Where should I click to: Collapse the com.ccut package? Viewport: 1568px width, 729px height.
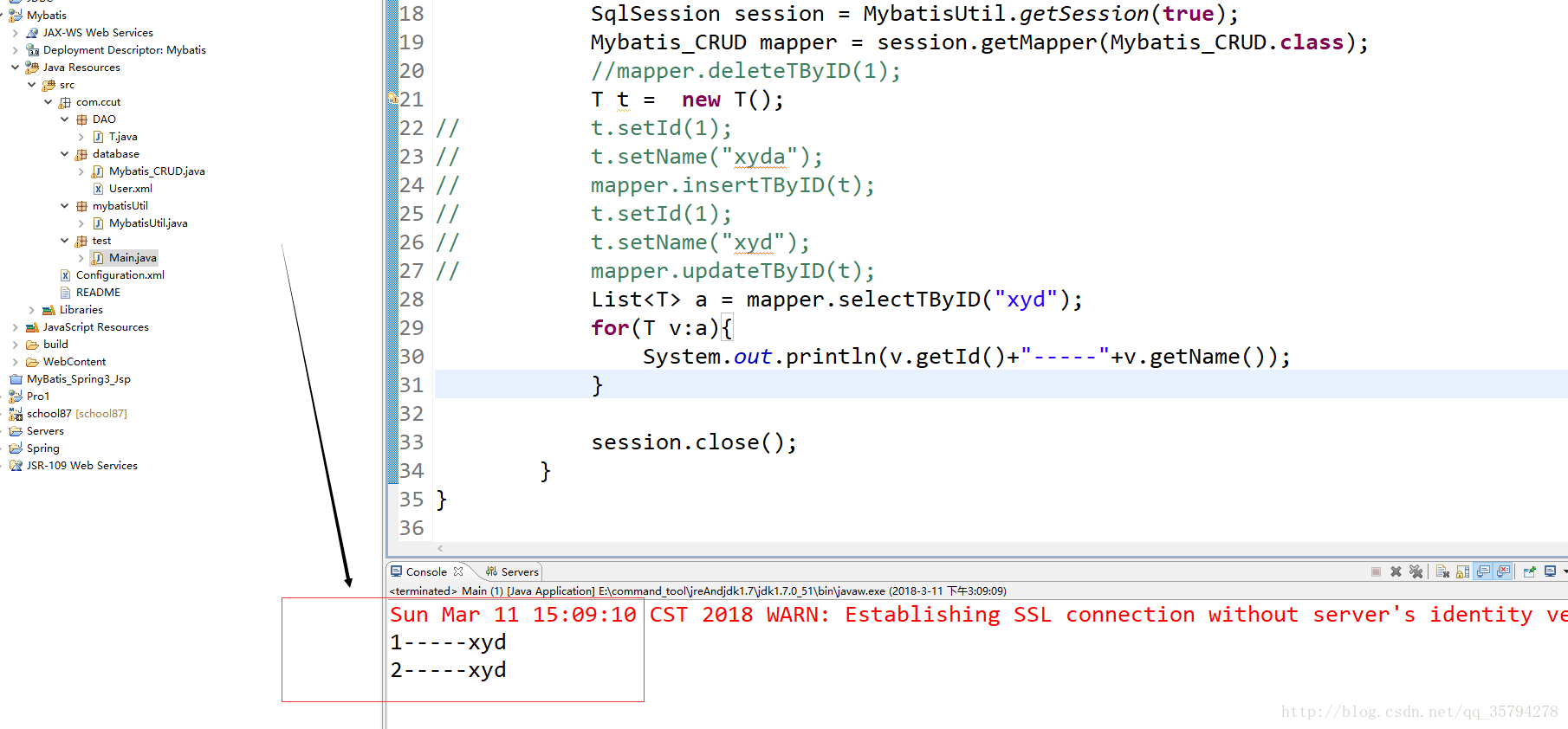[x=48, y=102]
